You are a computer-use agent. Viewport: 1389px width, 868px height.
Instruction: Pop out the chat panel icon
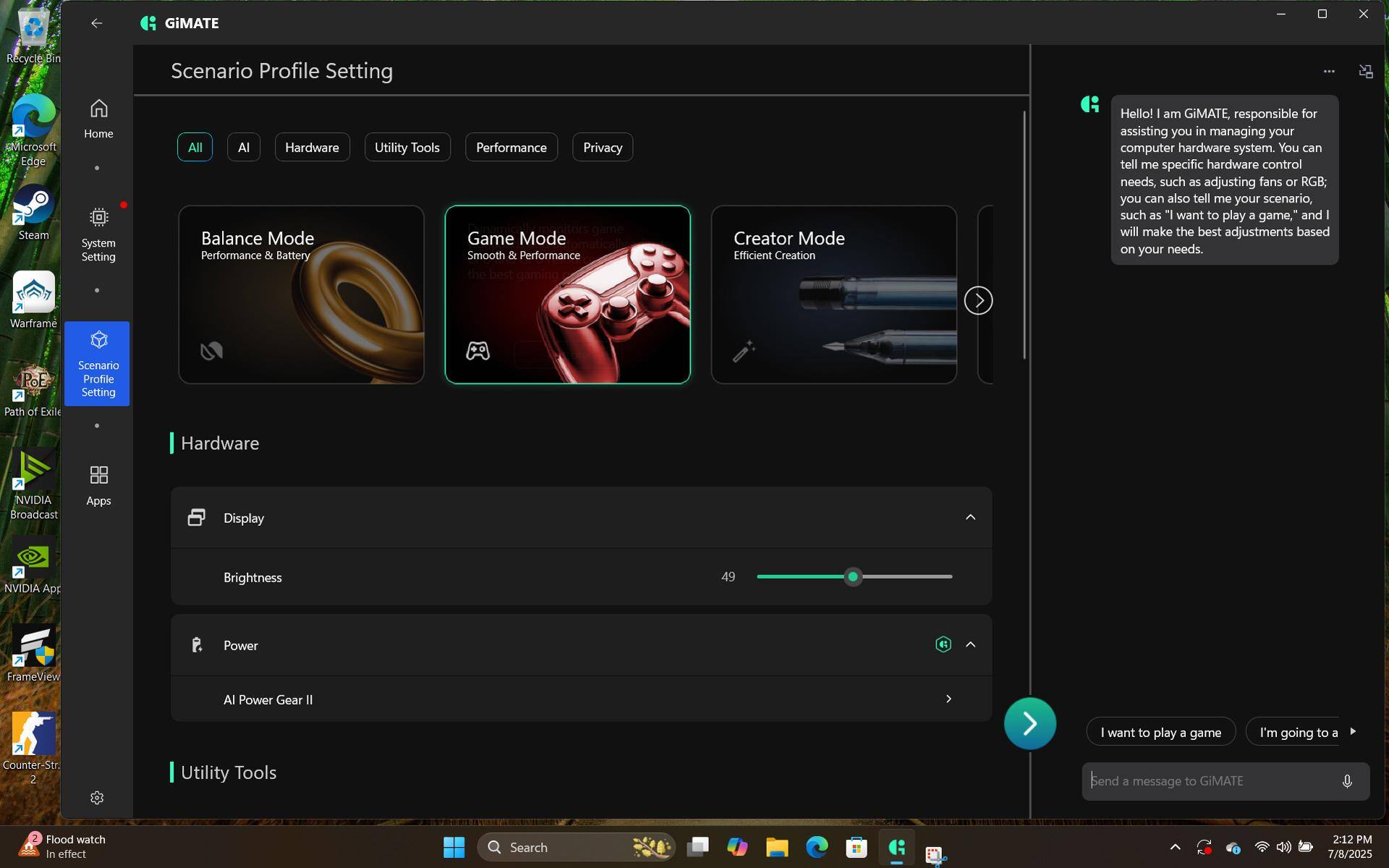pos(1366,70)
